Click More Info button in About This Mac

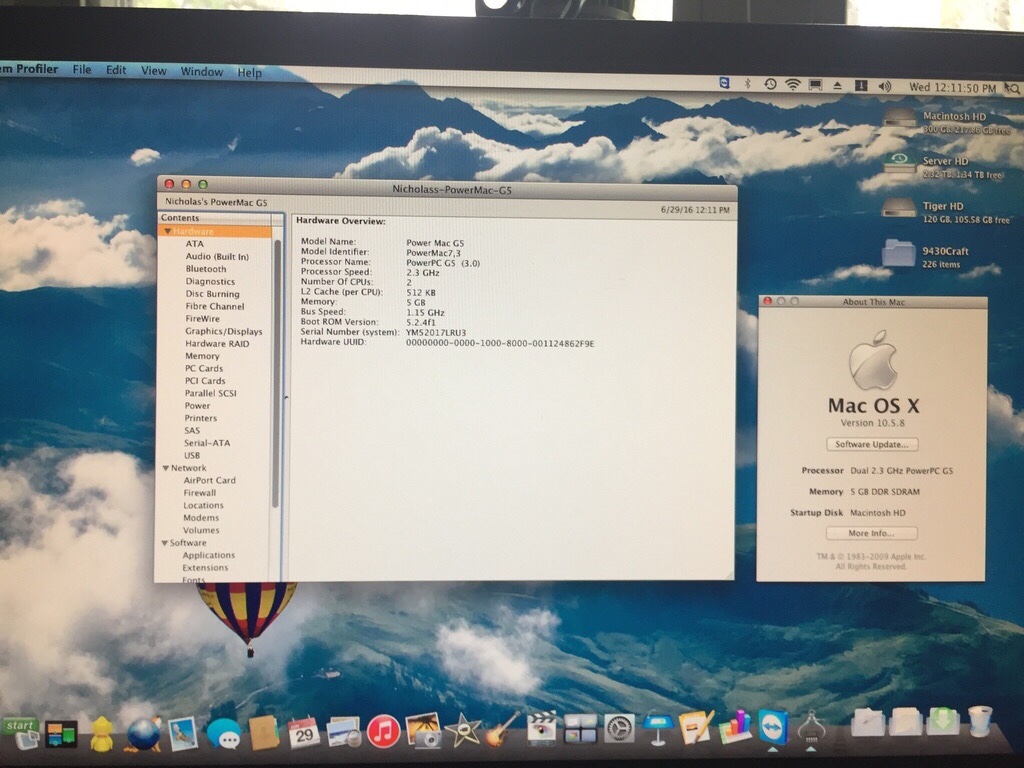point(871,534)
